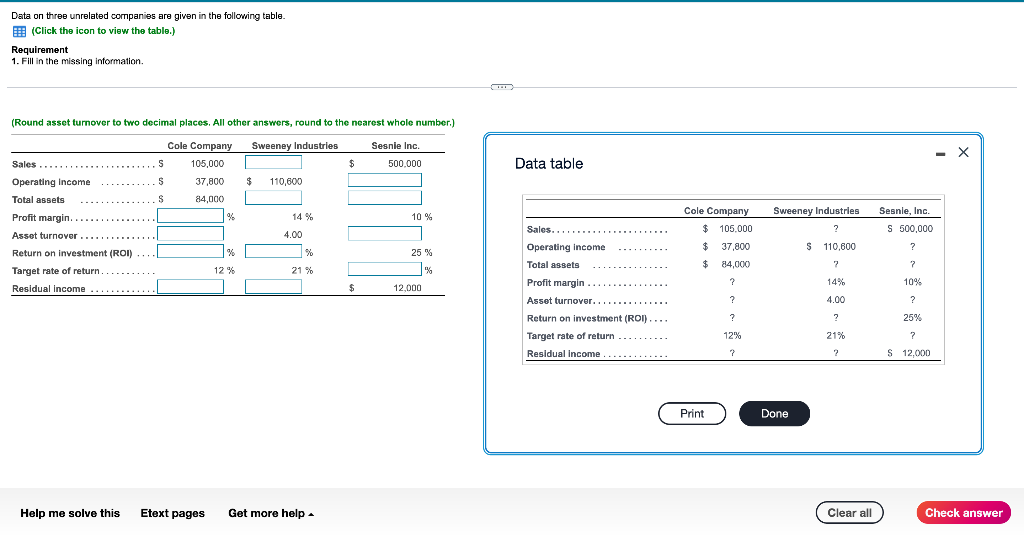Click the 4.00 value in the Data table dialog

[836, 300]
